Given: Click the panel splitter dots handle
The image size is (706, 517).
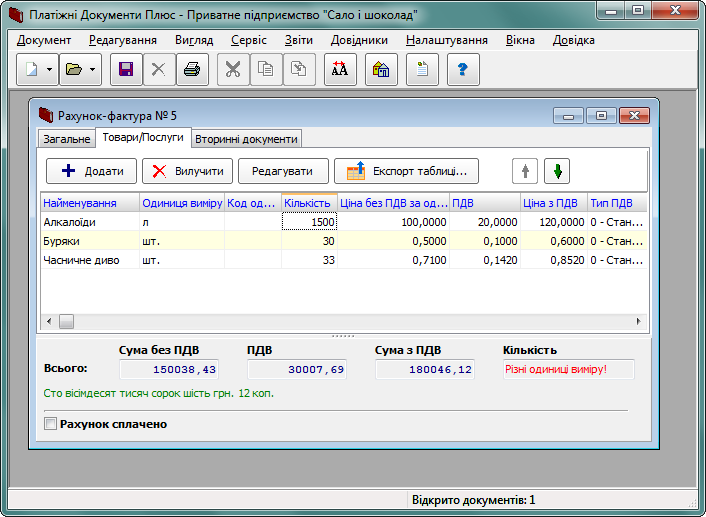Looking at the screenshot, I should coord(343,336).
